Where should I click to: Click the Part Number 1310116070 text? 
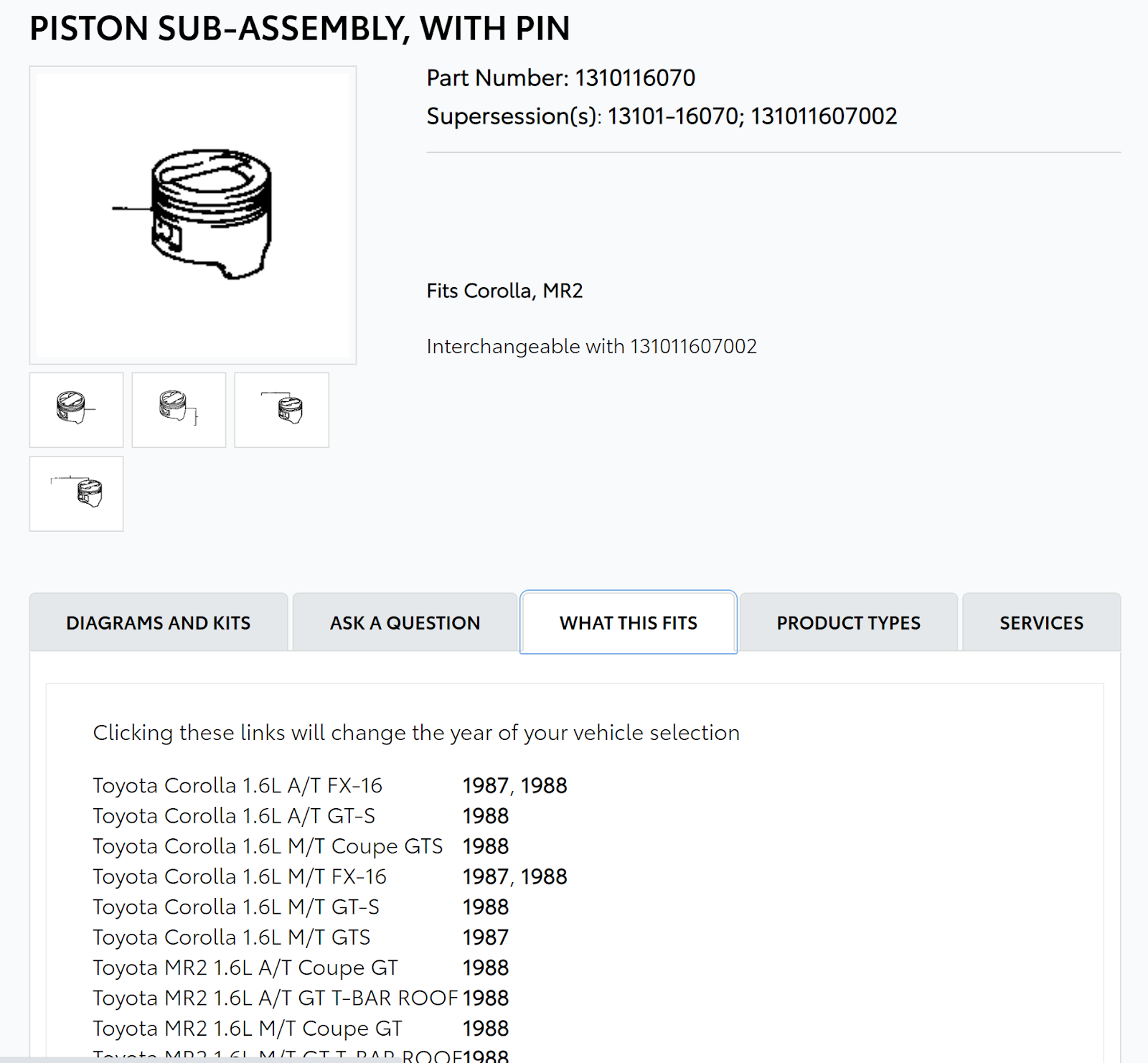(x=561, y=78)
